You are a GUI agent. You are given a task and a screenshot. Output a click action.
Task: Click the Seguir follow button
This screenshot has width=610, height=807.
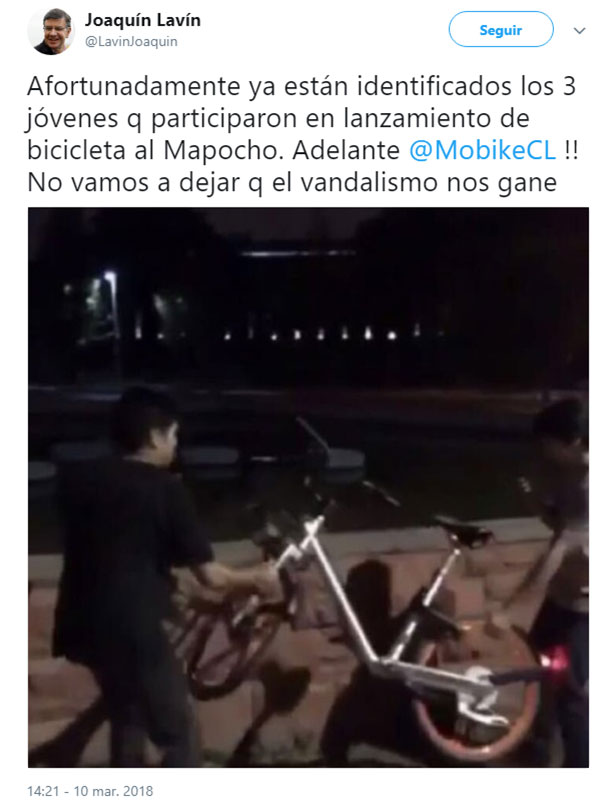coord(501,30)
